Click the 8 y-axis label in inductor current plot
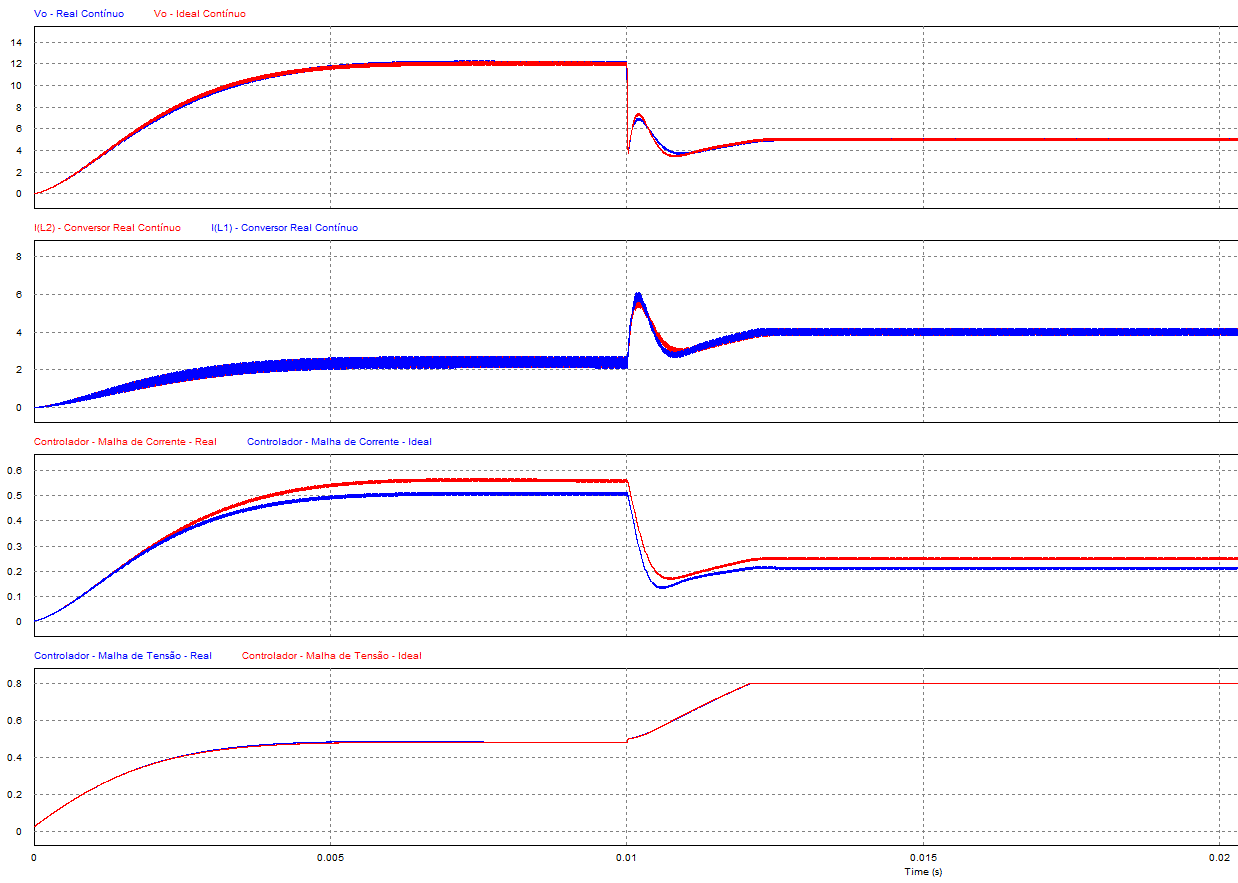Image resolution: width=1238 pixels, height=883 pixels. tap(17, 256)
